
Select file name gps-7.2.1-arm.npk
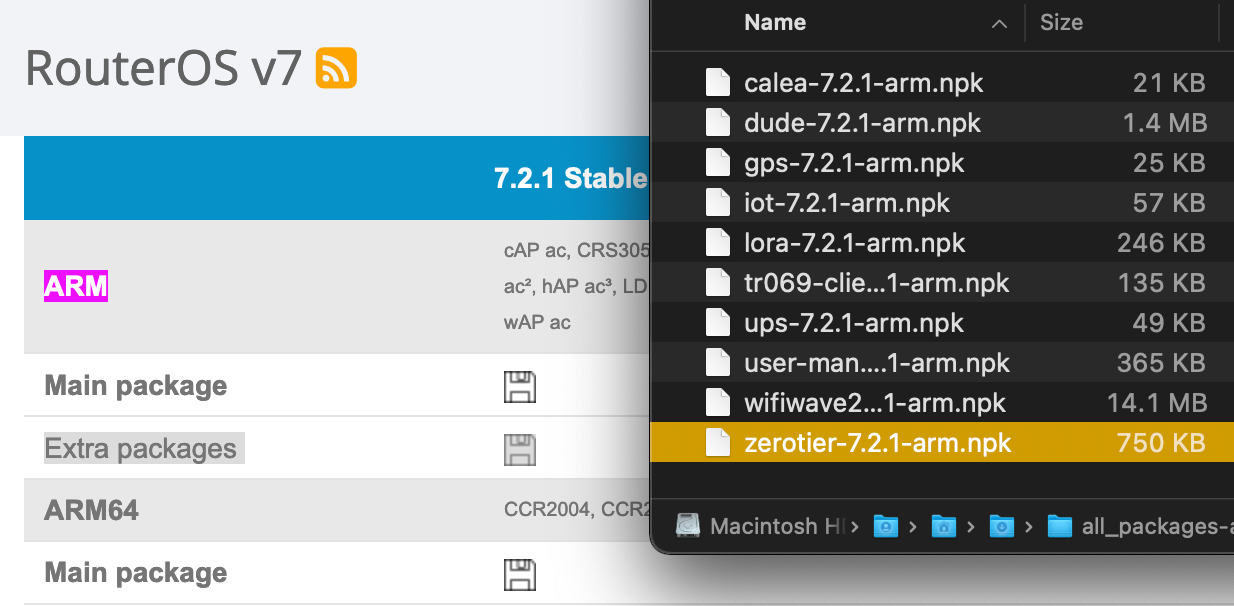point(855,163)
